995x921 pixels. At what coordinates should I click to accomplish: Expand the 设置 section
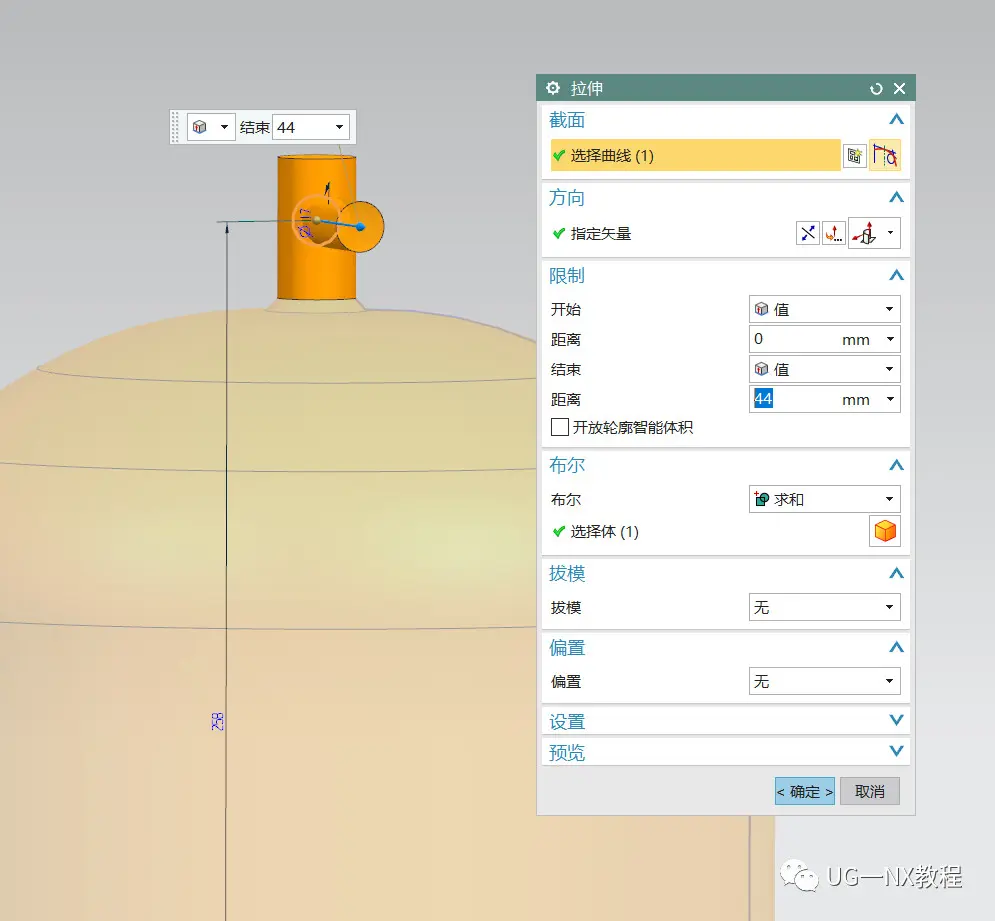[x=896, y=721]
